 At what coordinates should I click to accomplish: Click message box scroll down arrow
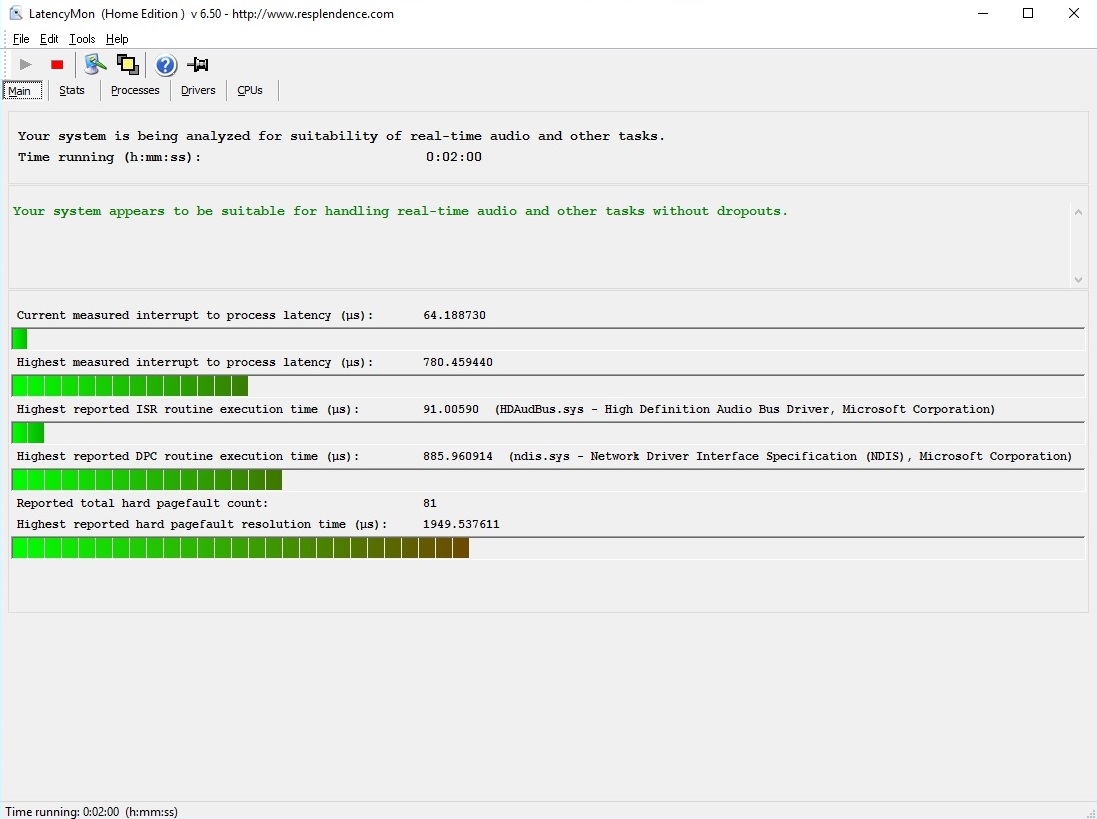click(x=1078, y=280)
